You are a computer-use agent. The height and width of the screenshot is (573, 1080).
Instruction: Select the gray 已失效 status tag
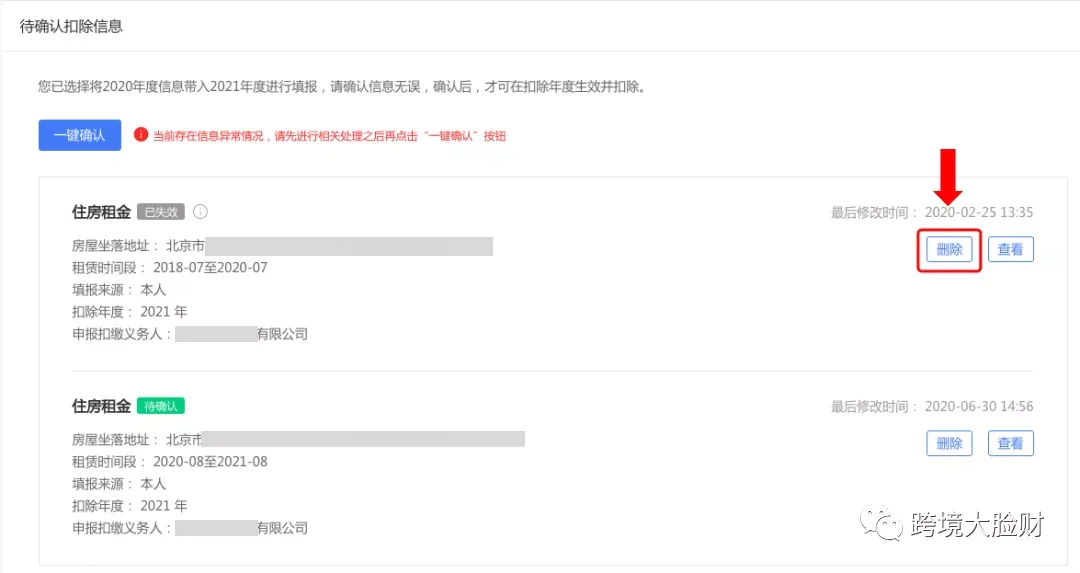(161, 212)
